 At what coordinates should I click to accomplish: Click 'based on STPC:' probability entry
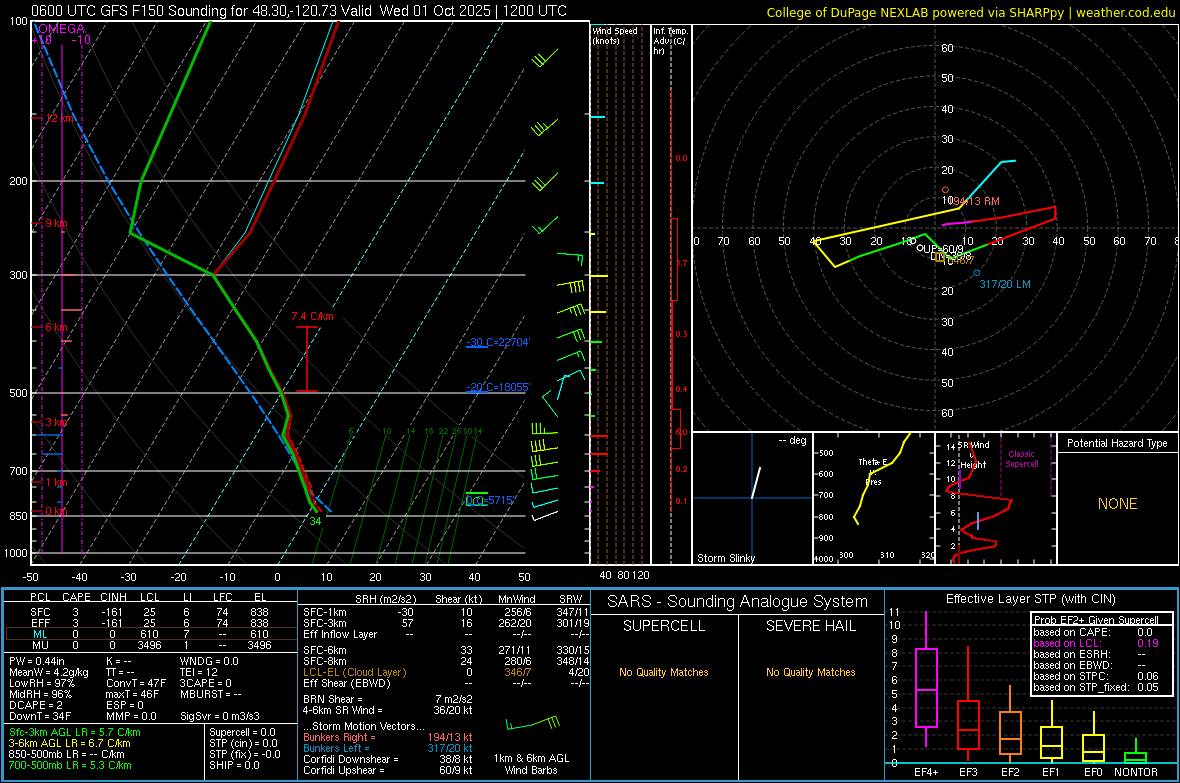[x=1096, y=676]
